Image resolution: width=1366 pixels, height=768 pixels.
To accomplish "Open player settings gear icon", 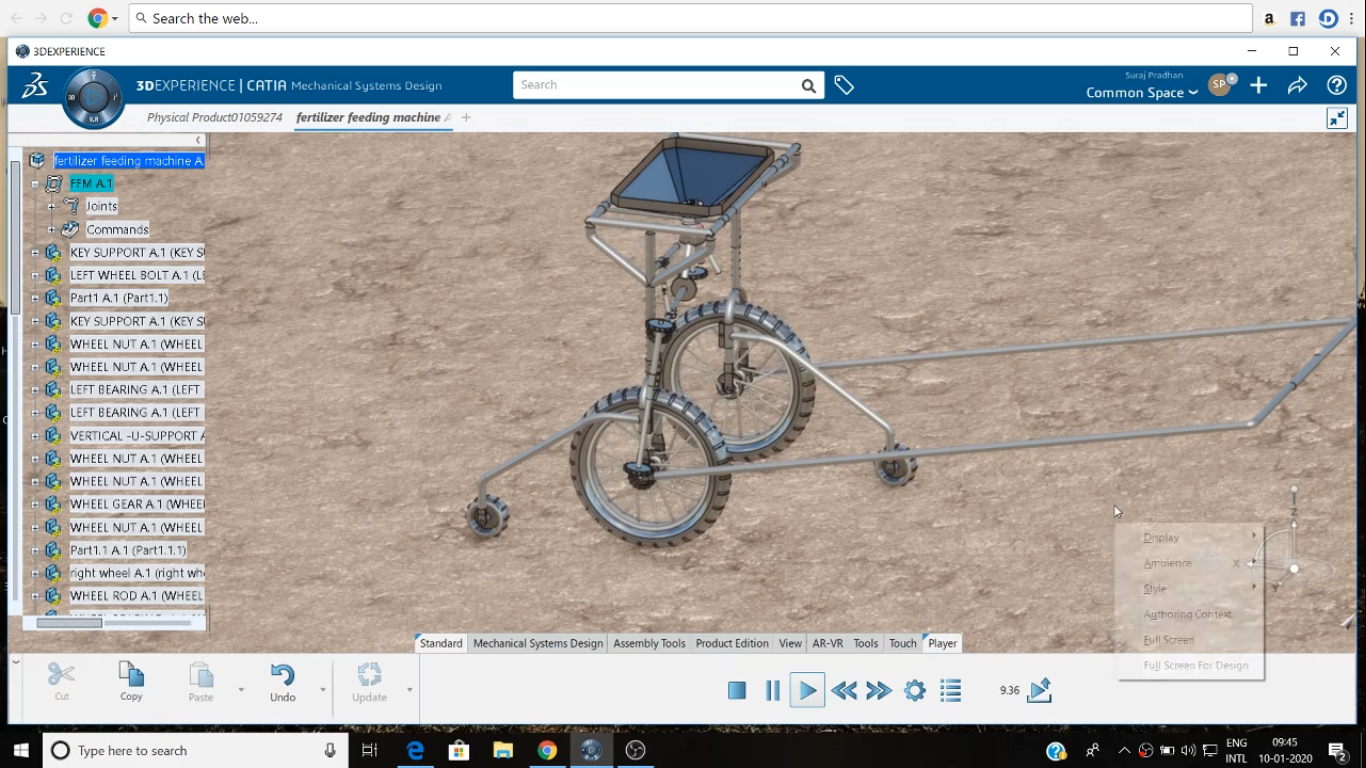I will click(x=915, y=690).
